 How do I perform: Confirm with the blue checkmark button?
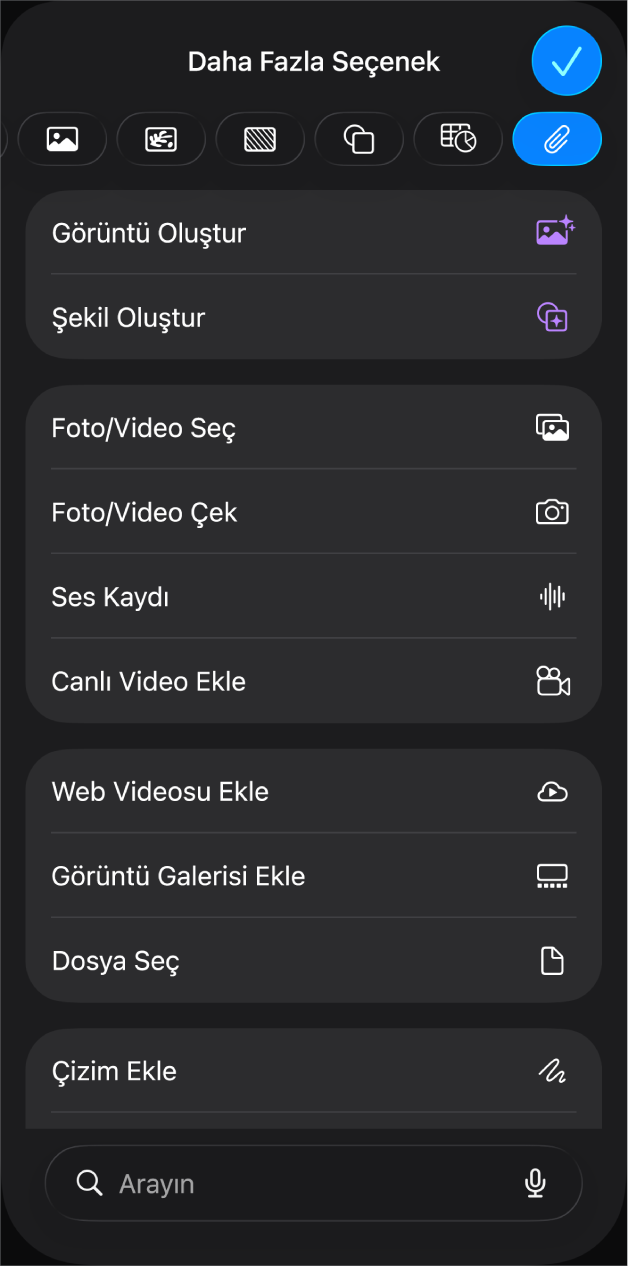[x=566, y=62]
